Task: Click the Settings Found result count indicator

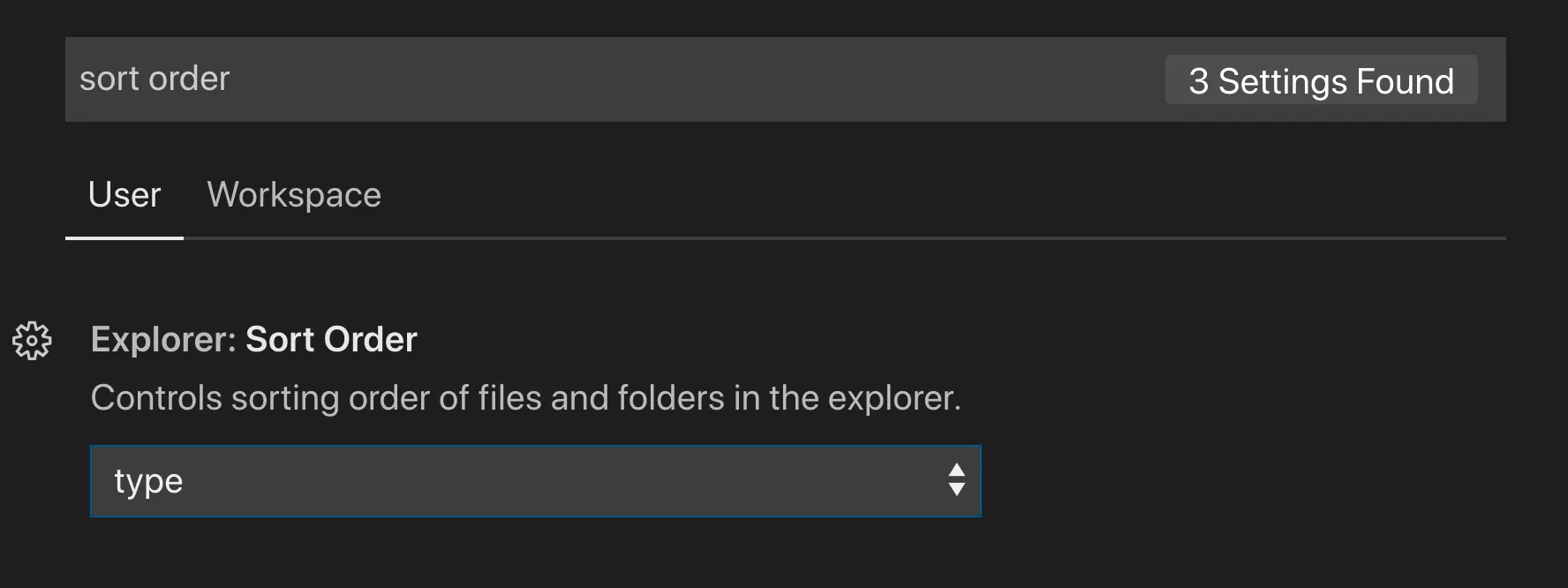Action: 1321,80
